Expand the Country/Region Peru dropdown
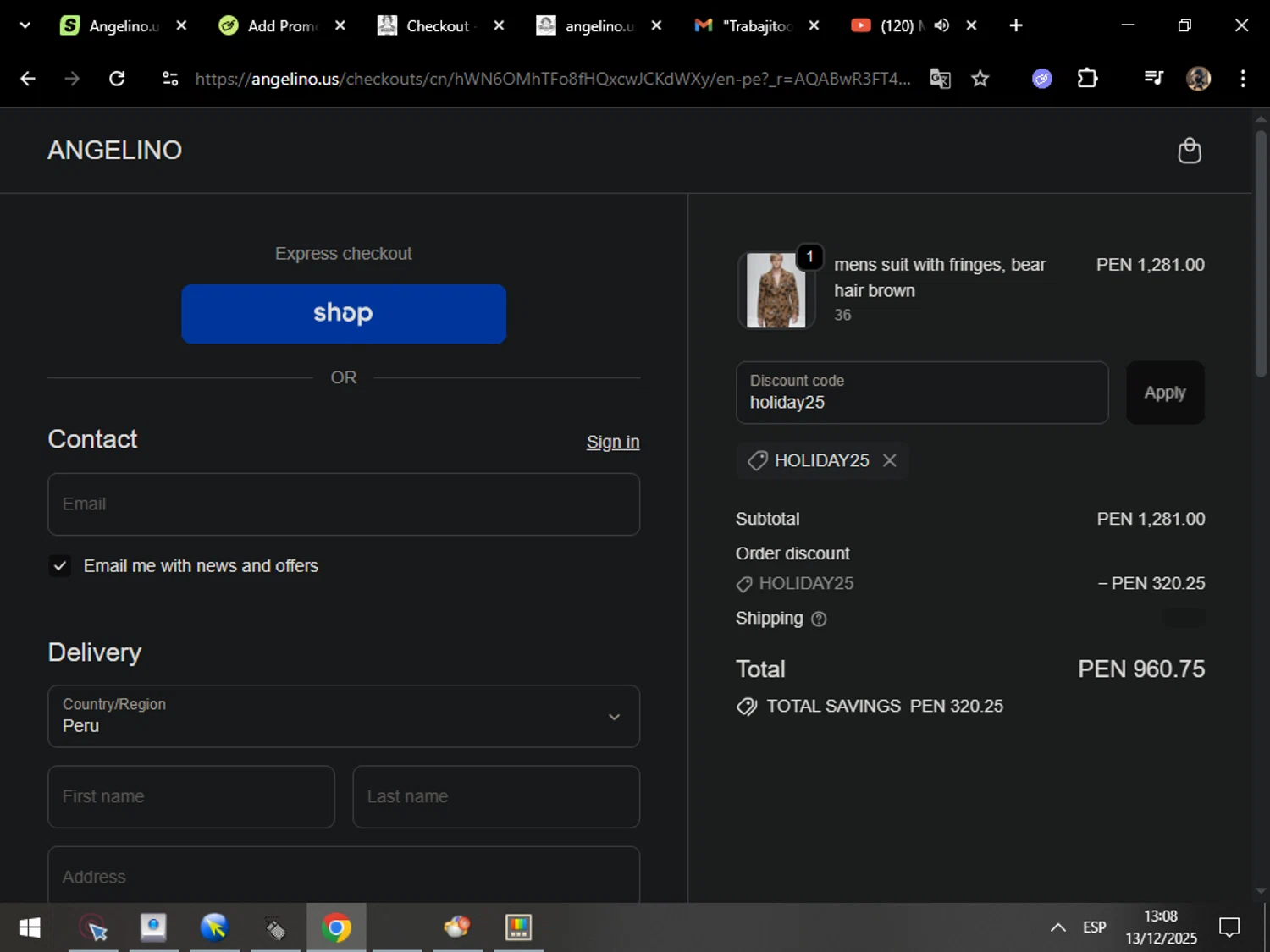Viewport: 1270px width, 952px height. point(344,717)
